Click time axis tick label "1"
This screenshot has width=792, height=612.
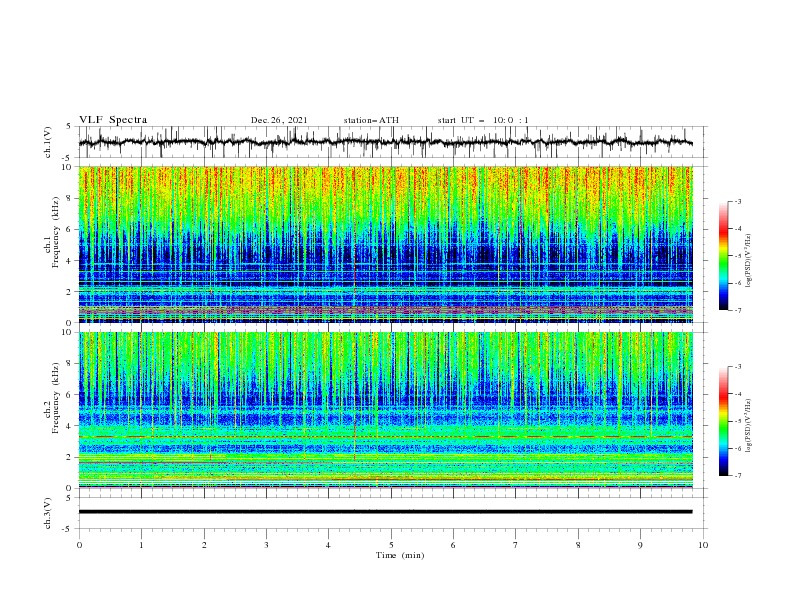[141, 545]
